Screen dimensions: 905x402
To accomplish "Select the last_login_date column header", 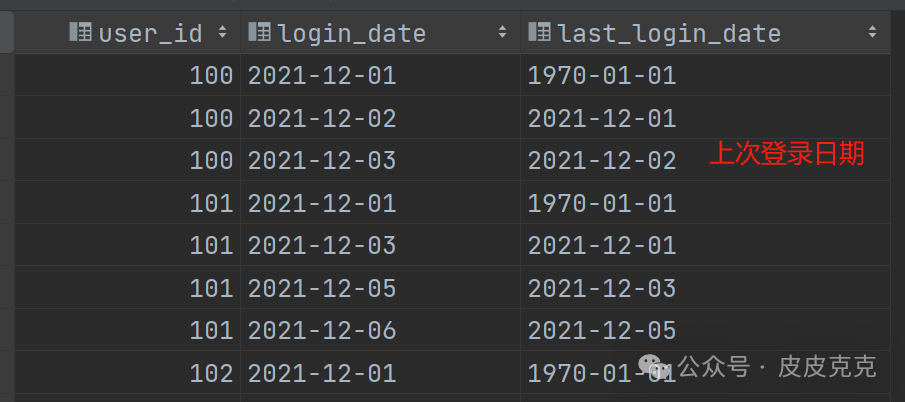I will (705, 33).
